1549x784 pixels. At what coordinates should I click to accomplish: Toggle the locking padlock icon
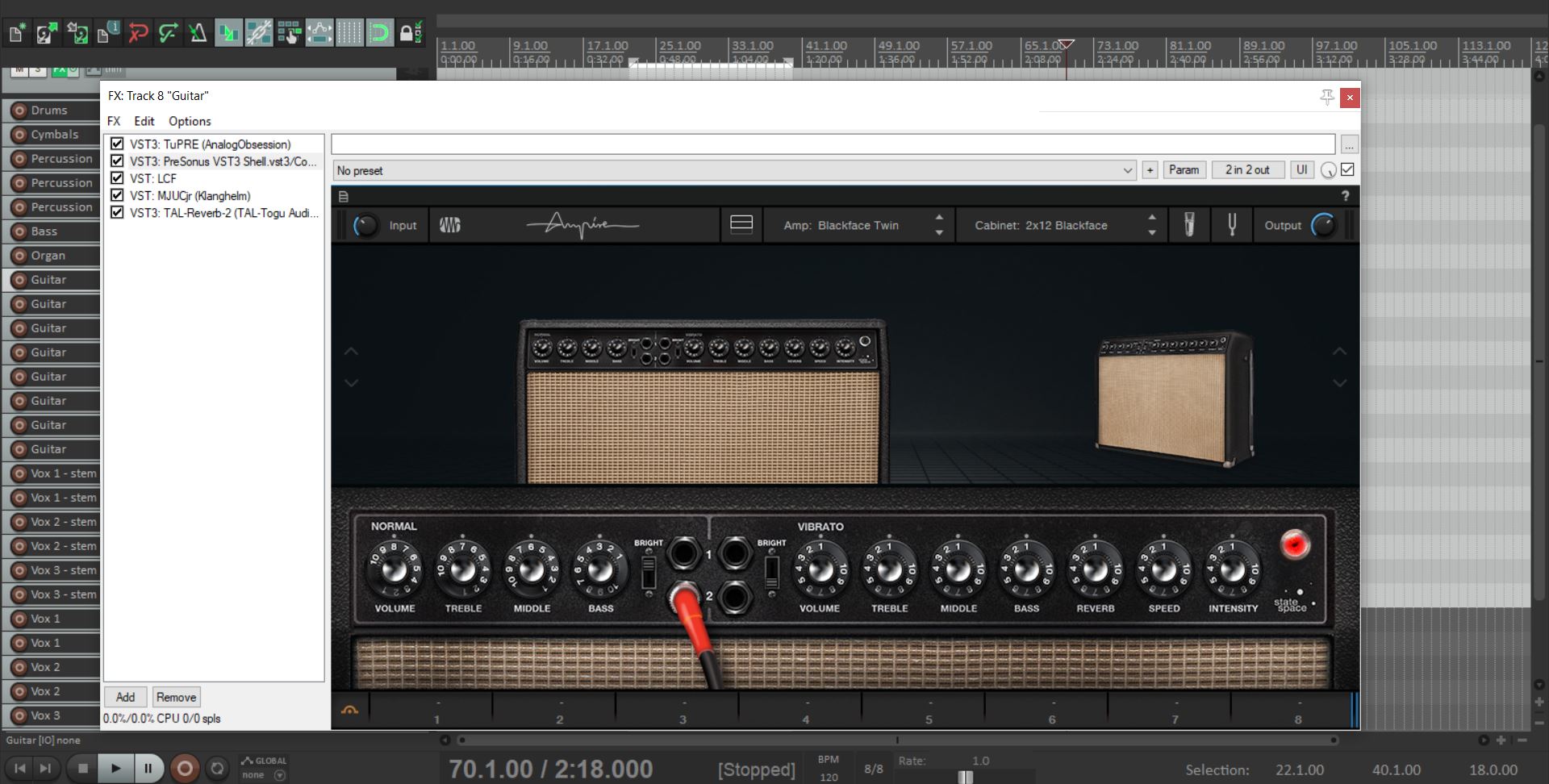click(x=410, y=33)
